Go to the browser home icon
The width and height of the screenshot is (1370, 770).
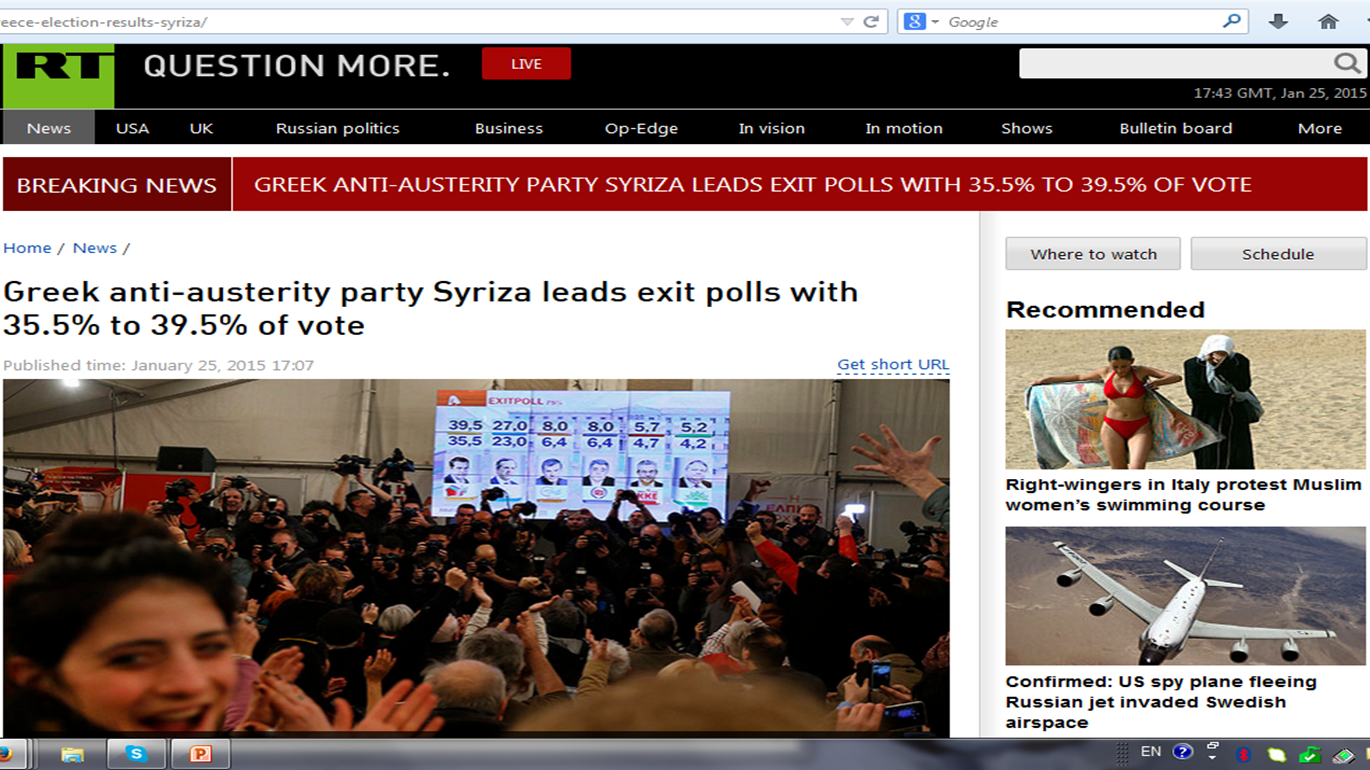pos(1328,21)
